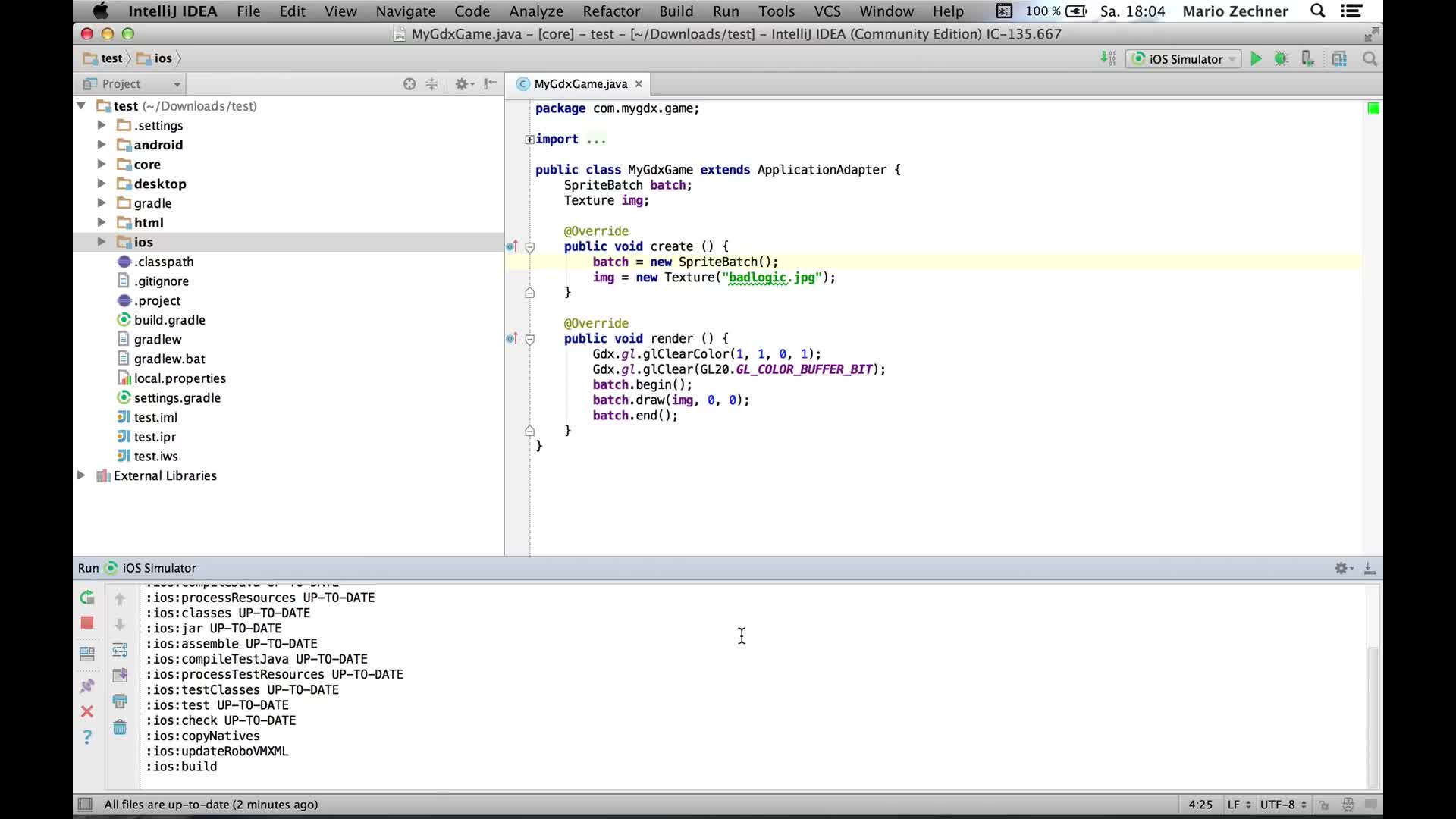The width and height of the screenshot is (1456, 819).
Task: Expand the ios module folder
Action: click(x=101, y=242)
